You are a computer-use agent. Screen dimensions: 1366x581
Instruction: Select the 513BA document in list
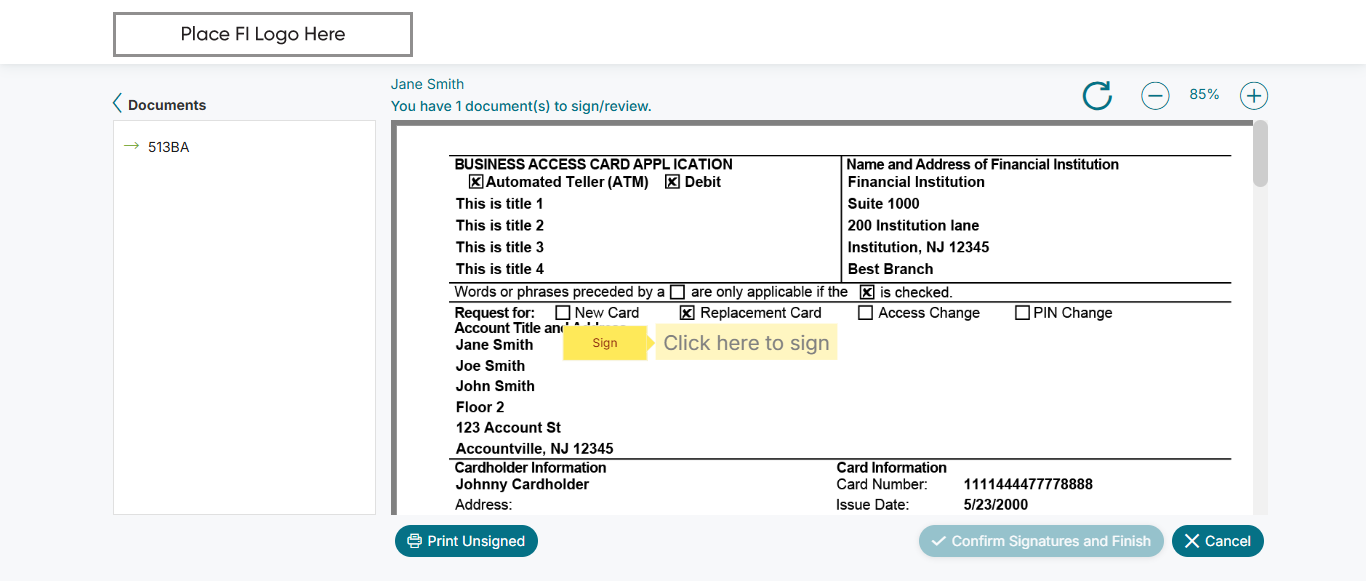tap(168, 147)
